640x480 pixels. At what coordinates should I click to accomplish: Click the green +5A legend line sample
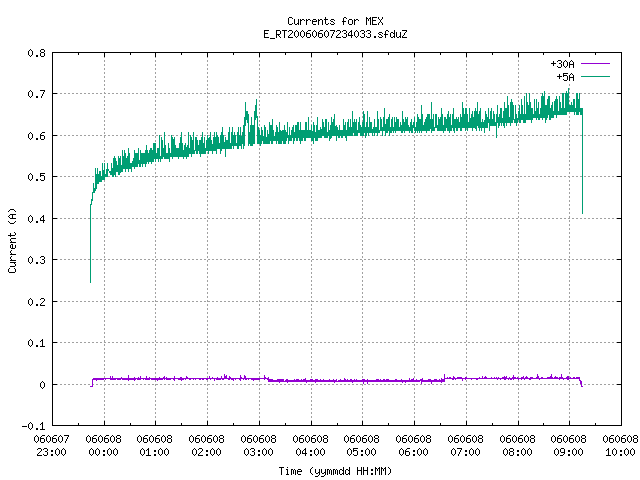(596, 76)
